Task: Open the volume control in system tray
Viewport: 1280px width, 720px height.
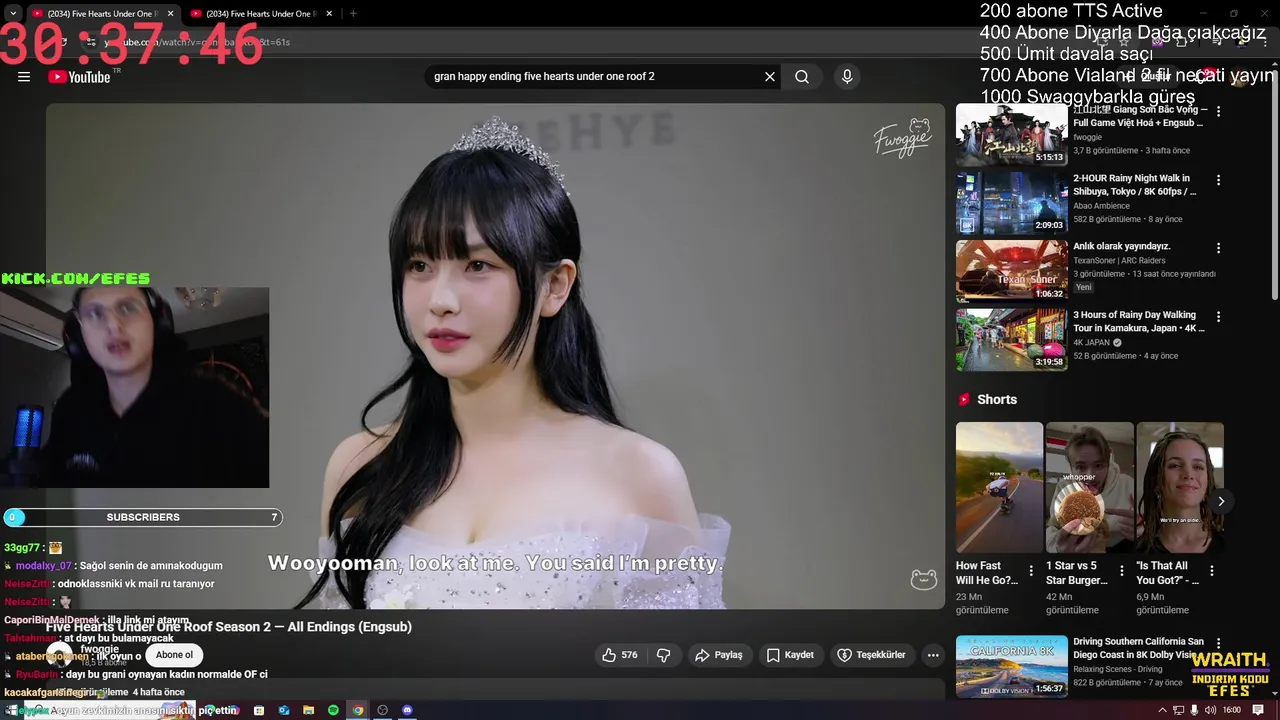Action: click(1211, 710)
